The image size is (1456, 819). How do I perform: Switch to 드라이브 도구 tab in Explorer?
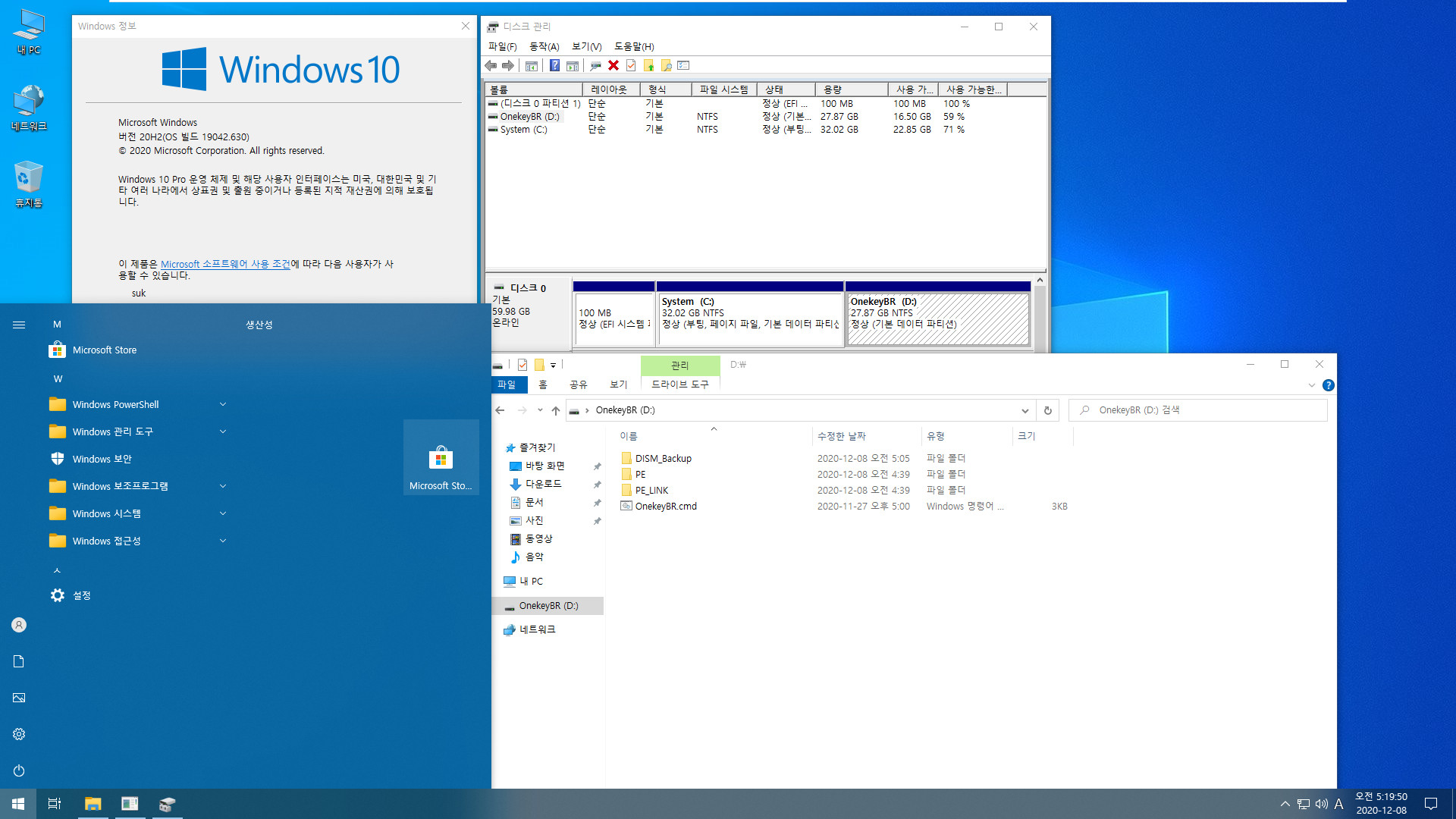(680, 384)
